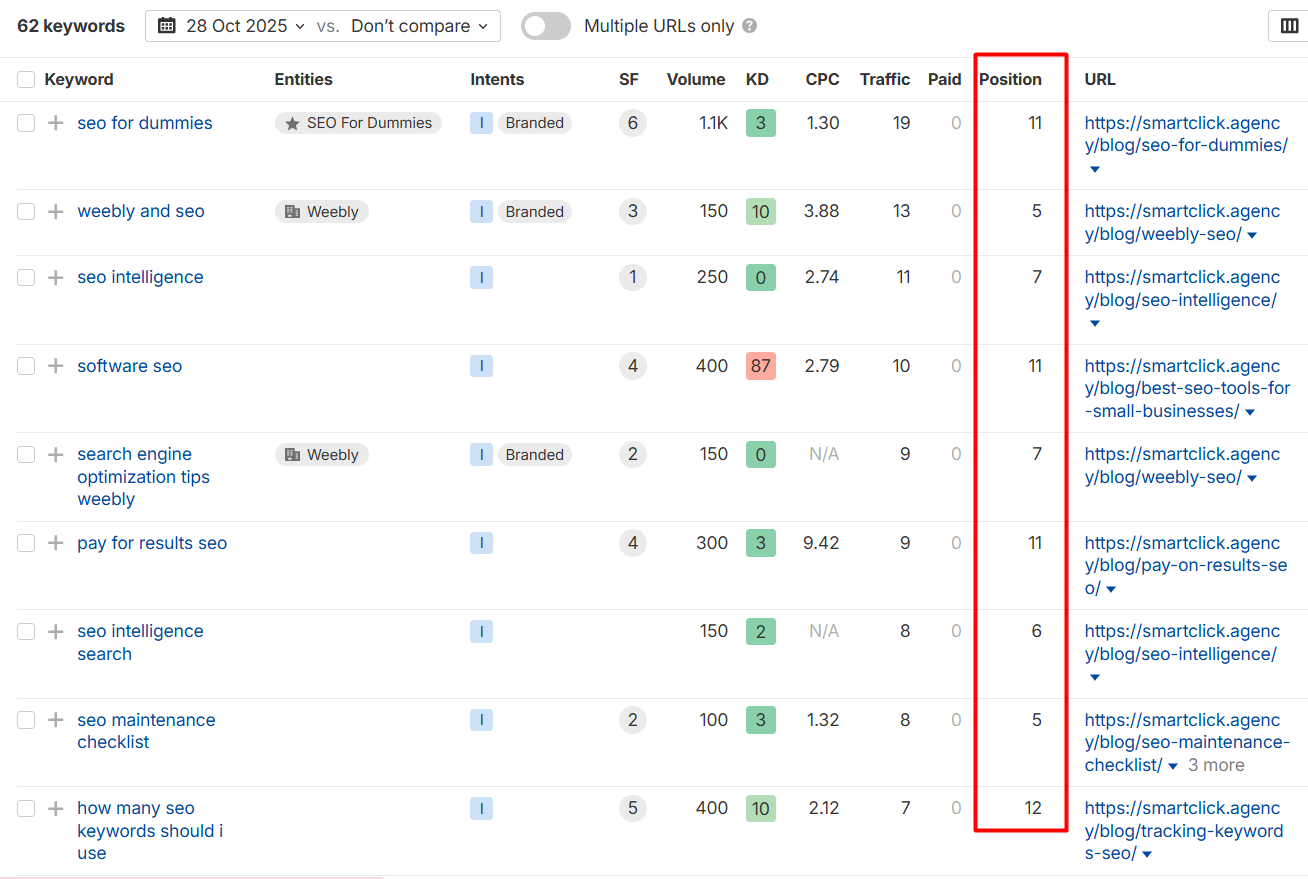Open the Don't compare dropdown
1308x879 pixels.
tap(418, 26)
